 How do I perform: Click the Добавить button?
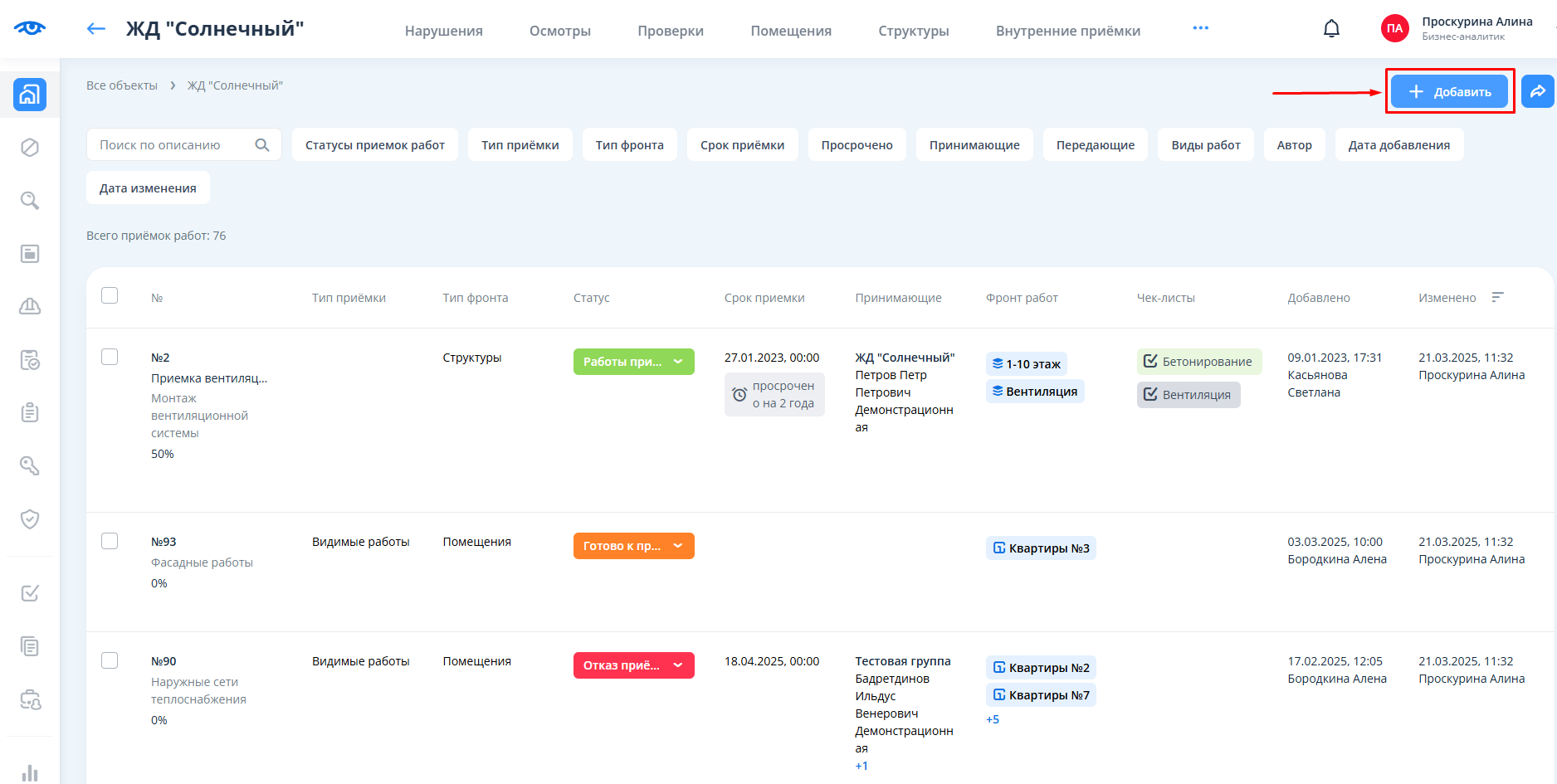(x=1449, y=91)
